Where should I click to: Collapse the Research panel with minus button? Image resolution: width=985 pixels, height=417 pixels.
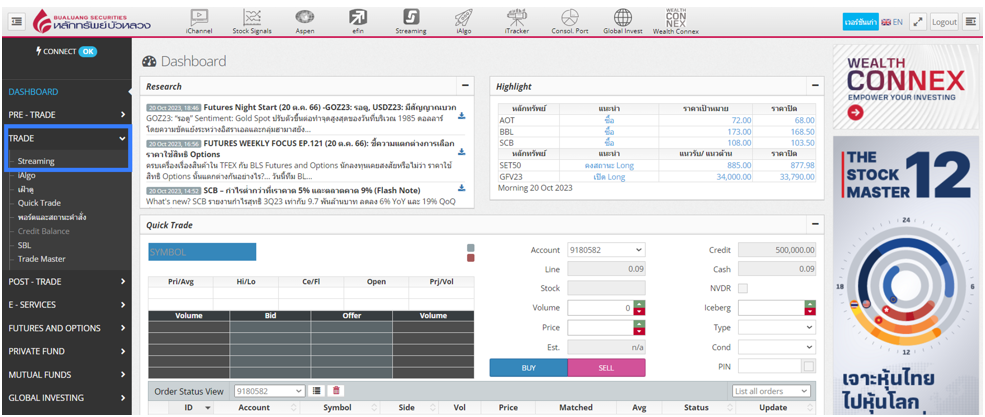click(x=464, y=86)
